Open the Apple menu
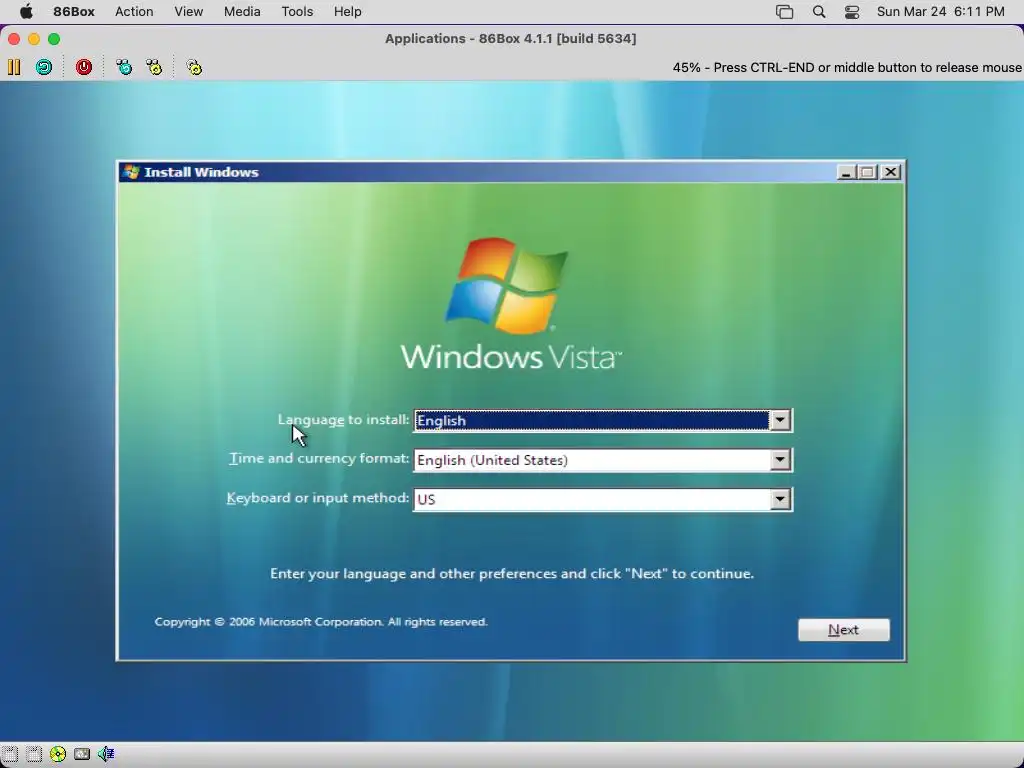Viewport: 1024px width, 768px height. click(x=26, y=12)
